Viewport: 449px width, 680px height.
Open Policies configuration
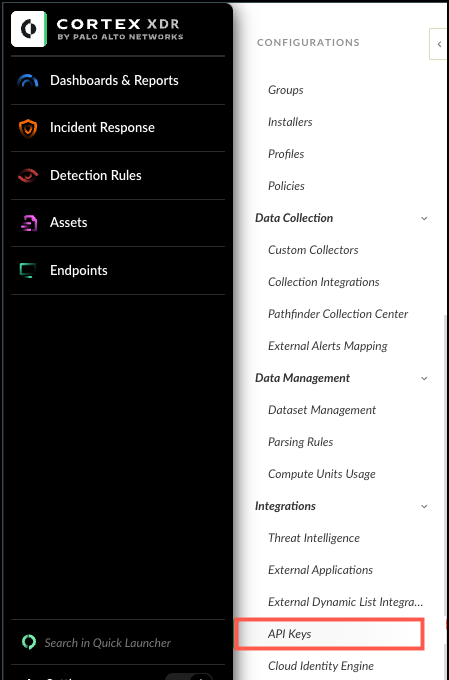[x=286, y=186]
